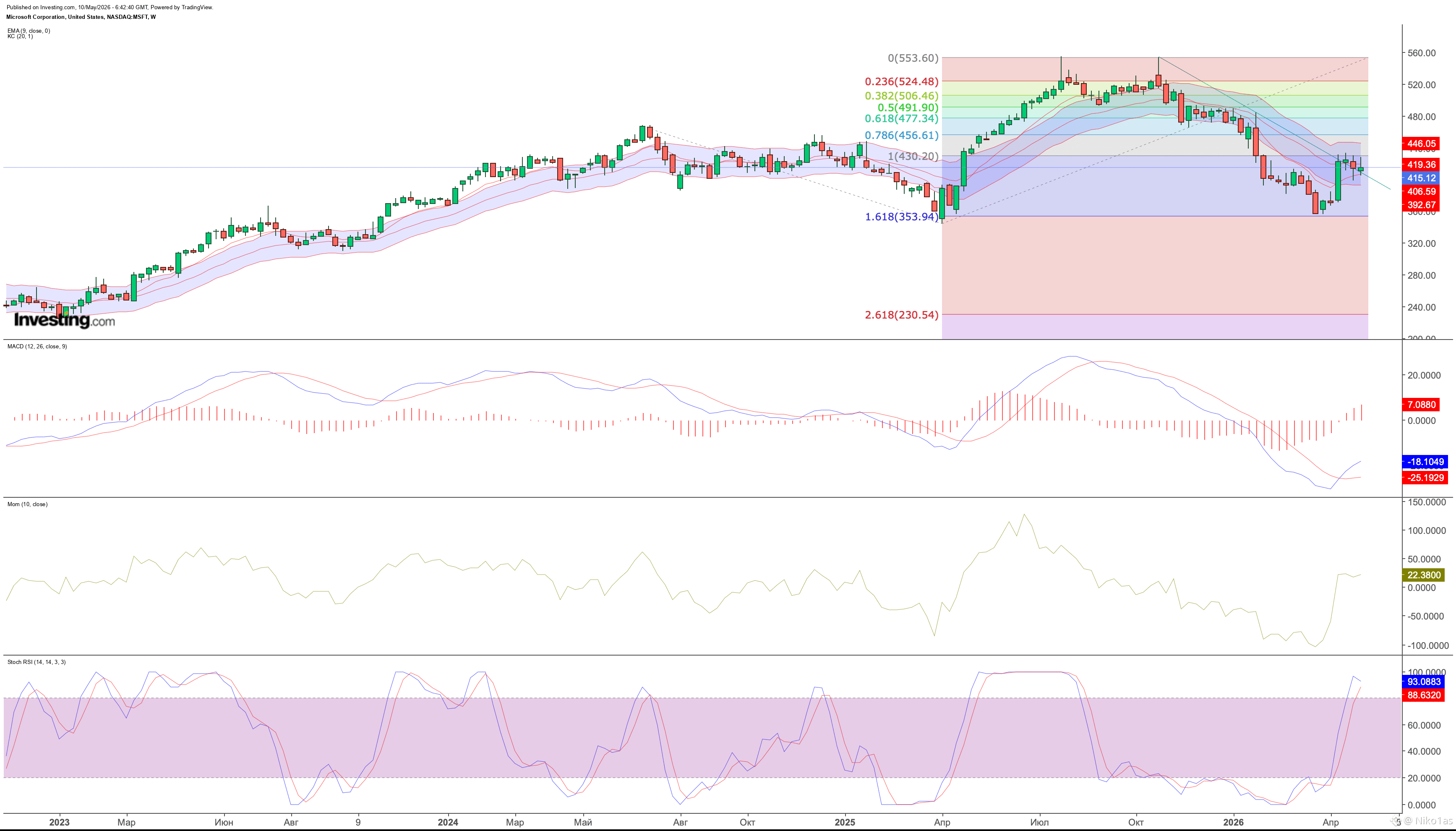The height and width of the screenshot is (831, 1456).
Task: Click the 20.0000 label on MACD axis
Action: pos(1424,375)
